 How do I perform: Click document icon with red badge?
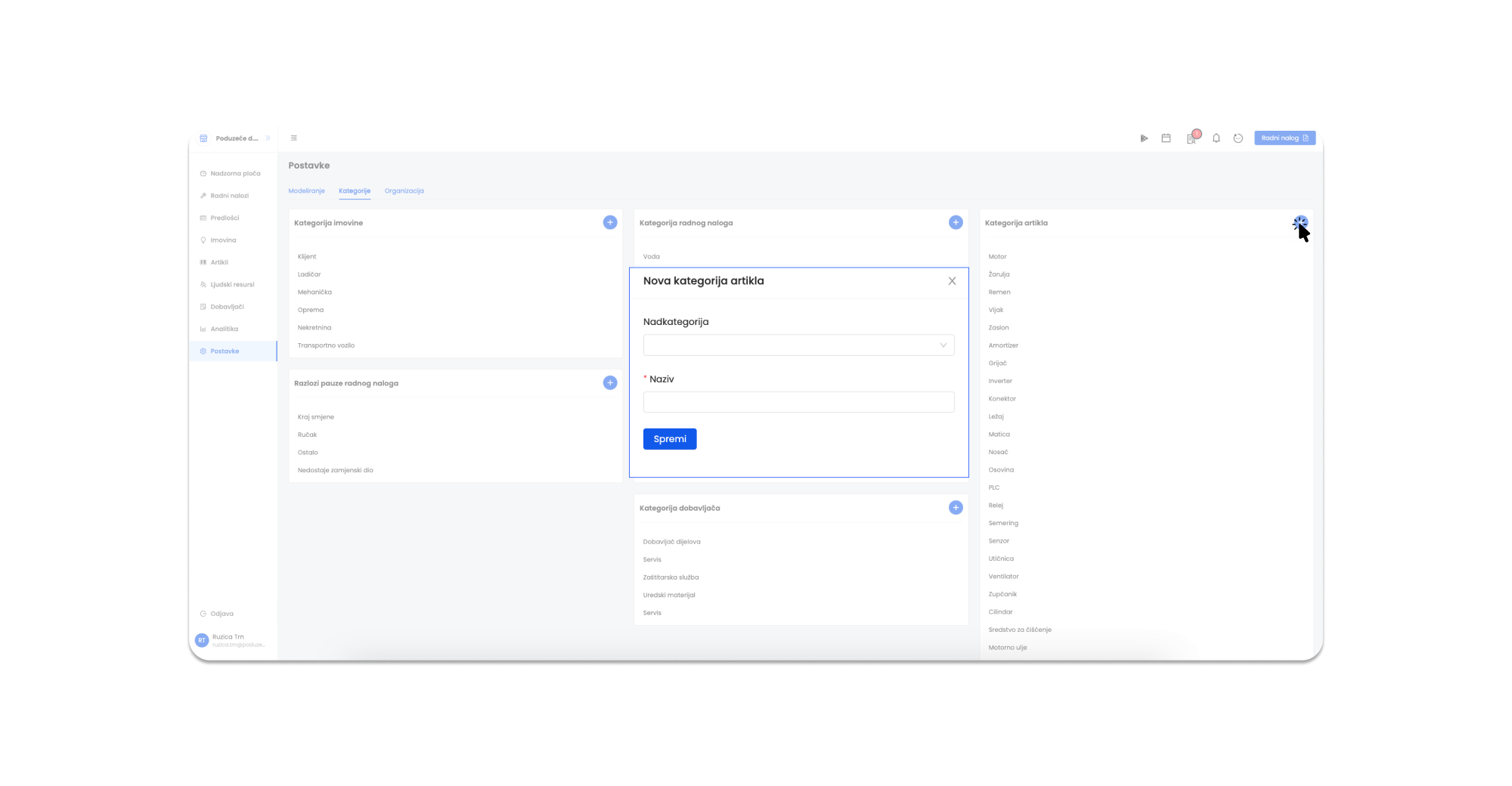(x=1191, y=138)
